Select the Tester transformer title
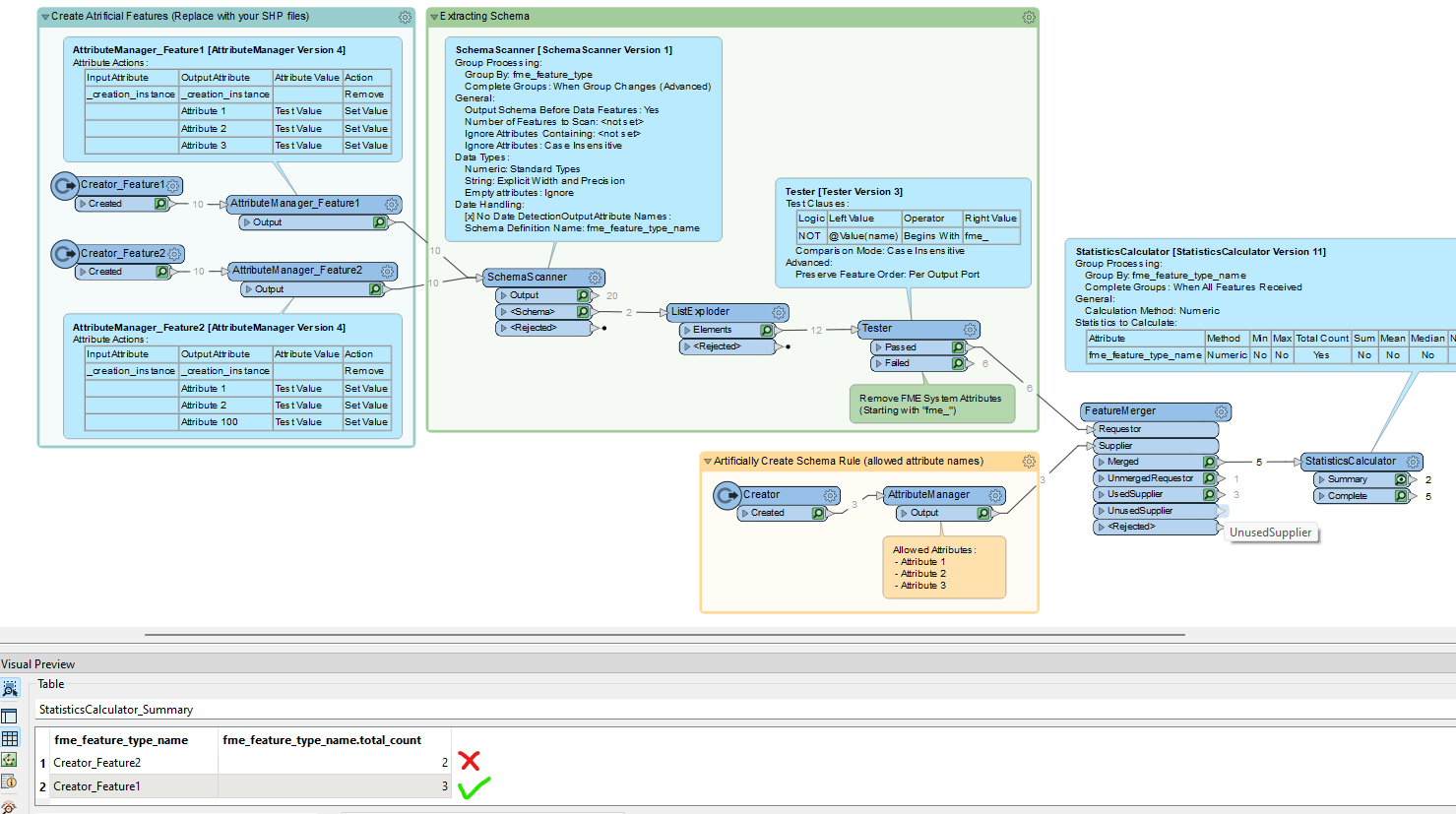Screen dimensions: 1456x814 tap(877, 329)
